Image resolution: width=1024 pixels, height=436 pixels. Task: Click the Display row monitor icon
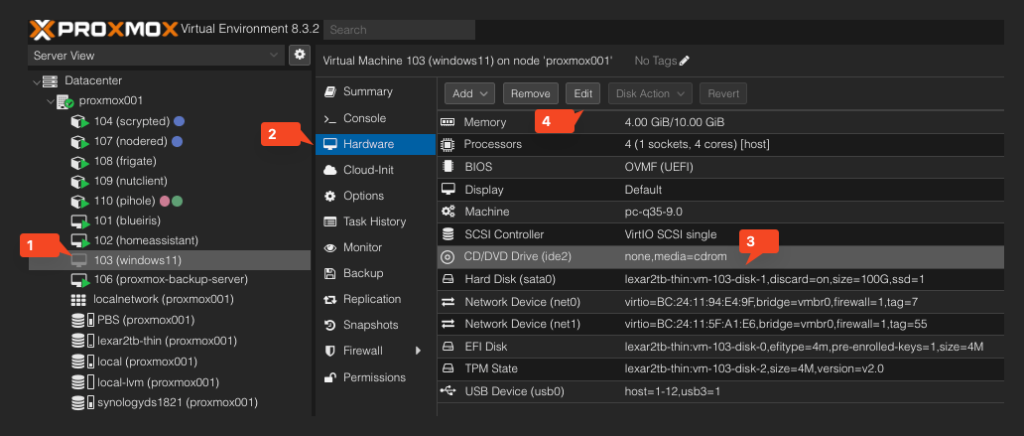point(448,189)
